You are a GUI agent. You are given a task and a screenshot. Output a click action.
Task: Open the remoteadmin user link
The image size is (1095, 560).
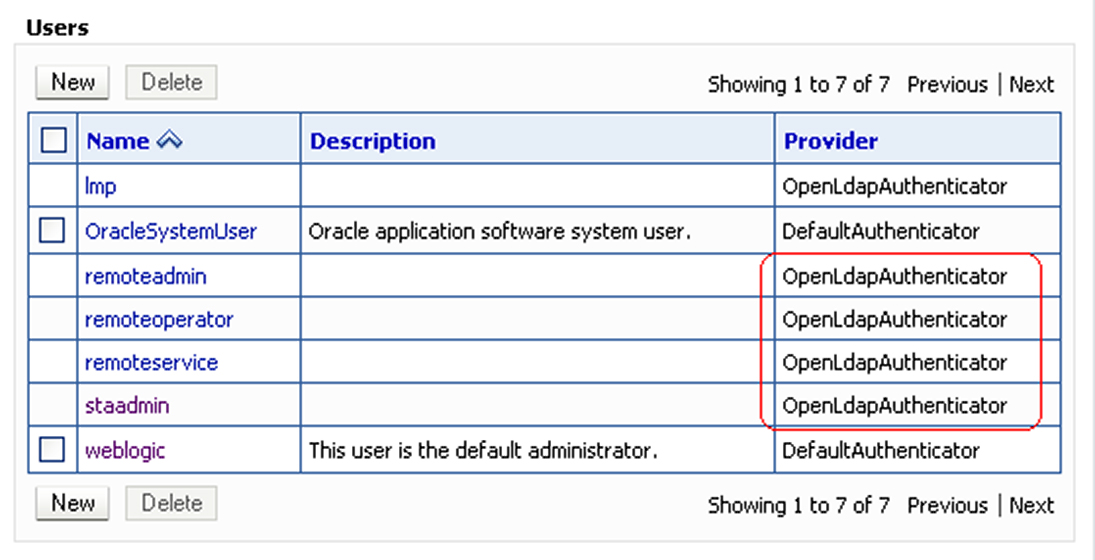[x=145, y=277]
